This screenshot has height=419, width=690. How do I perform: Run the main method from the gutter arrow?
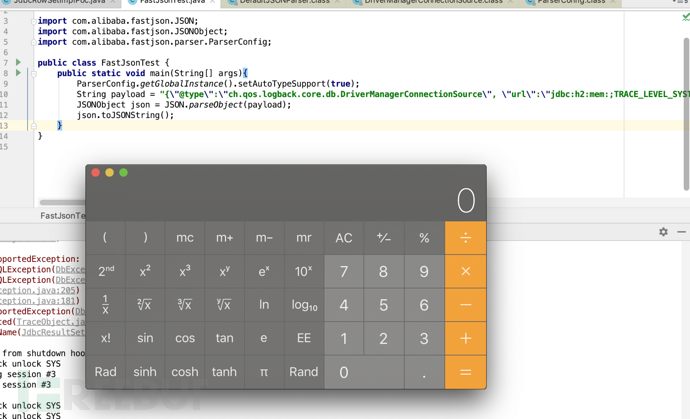point(18,73)
